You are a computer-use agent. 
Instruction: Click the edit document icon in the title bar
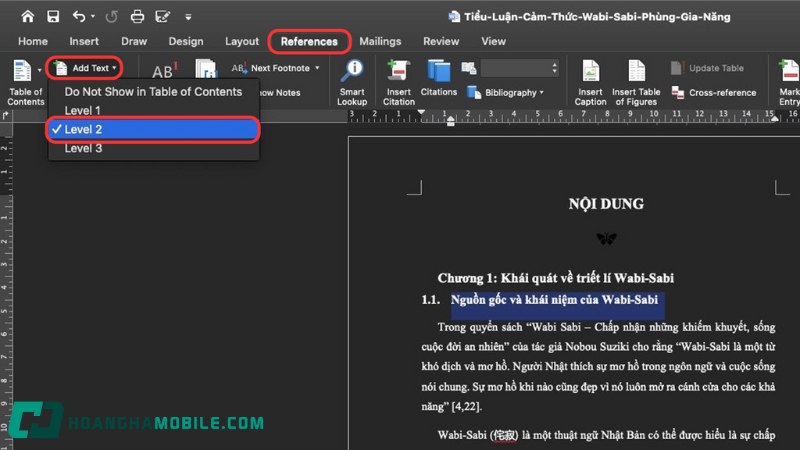(x=163, y=16)
